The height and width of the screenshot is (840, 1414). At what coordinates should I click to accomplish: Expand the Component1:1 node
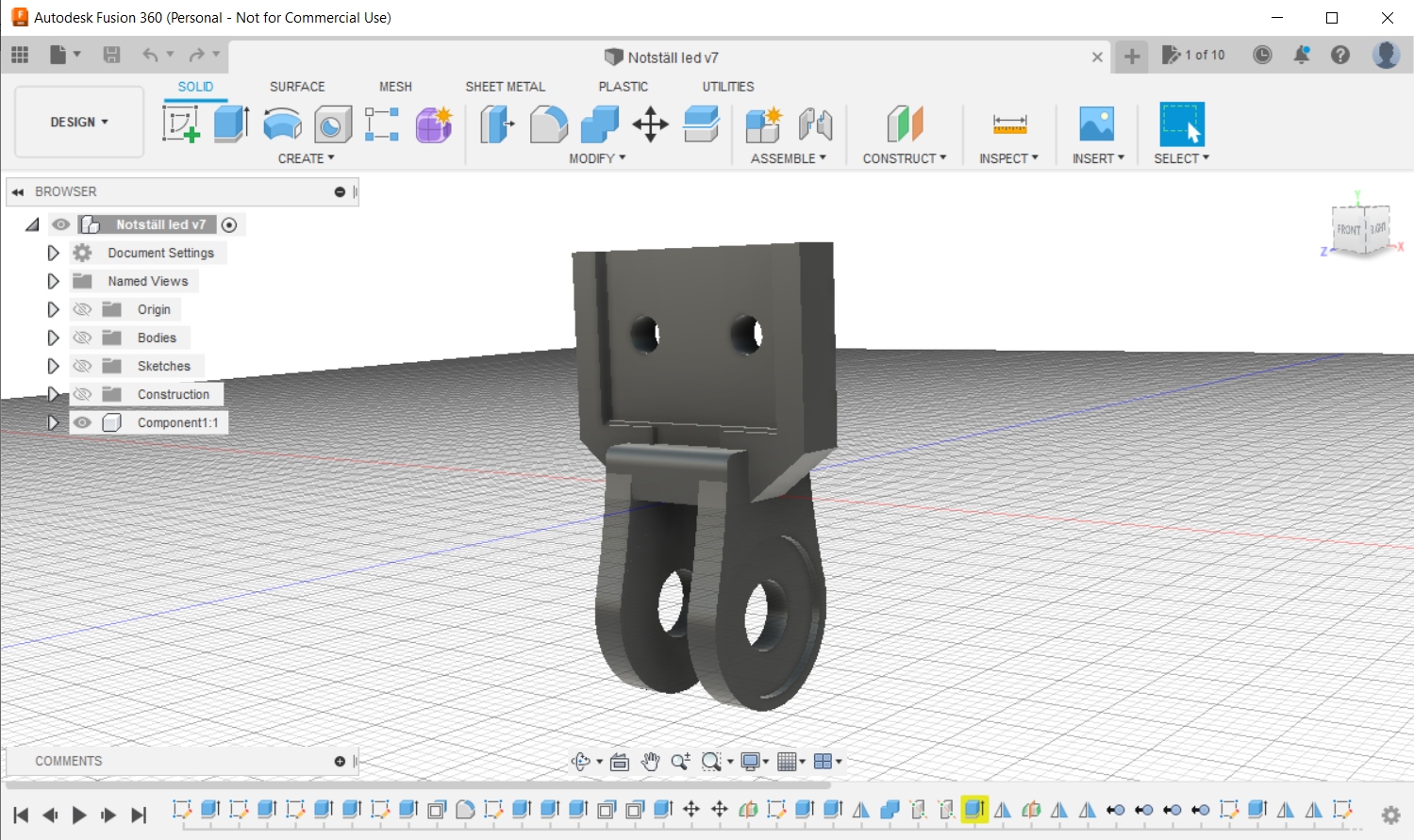(x=53, y=422)
